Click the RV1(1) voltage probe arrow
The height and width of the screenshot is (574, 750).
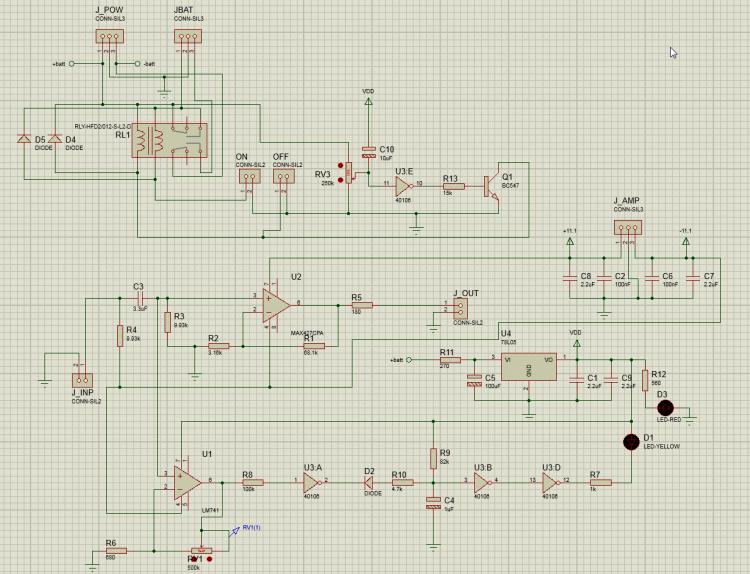[x=234, y=530]
